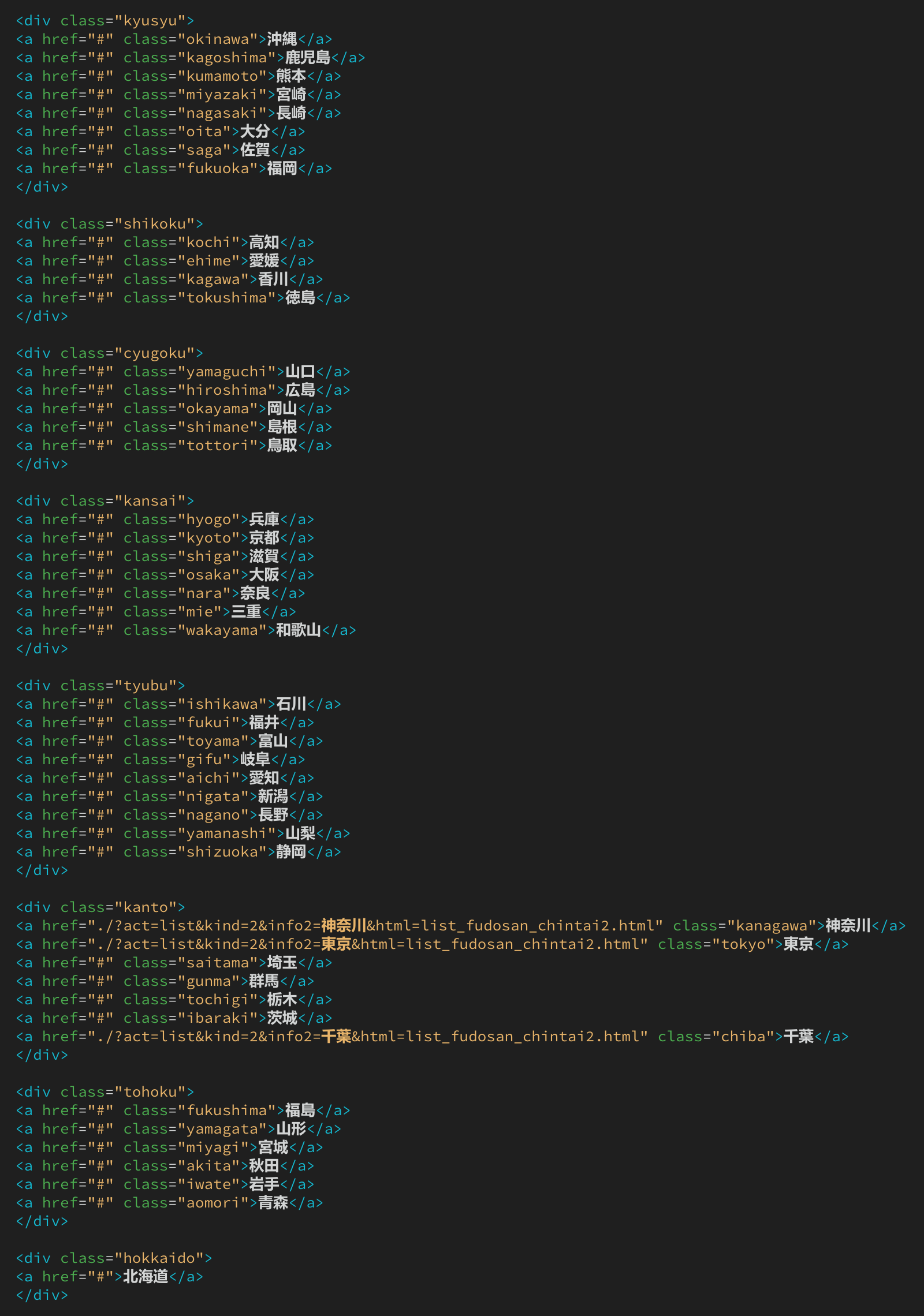Viewport: 924px width, 1316px height.
Task: Click the aichi 愛知 line
Action: (x=165, y=778)
